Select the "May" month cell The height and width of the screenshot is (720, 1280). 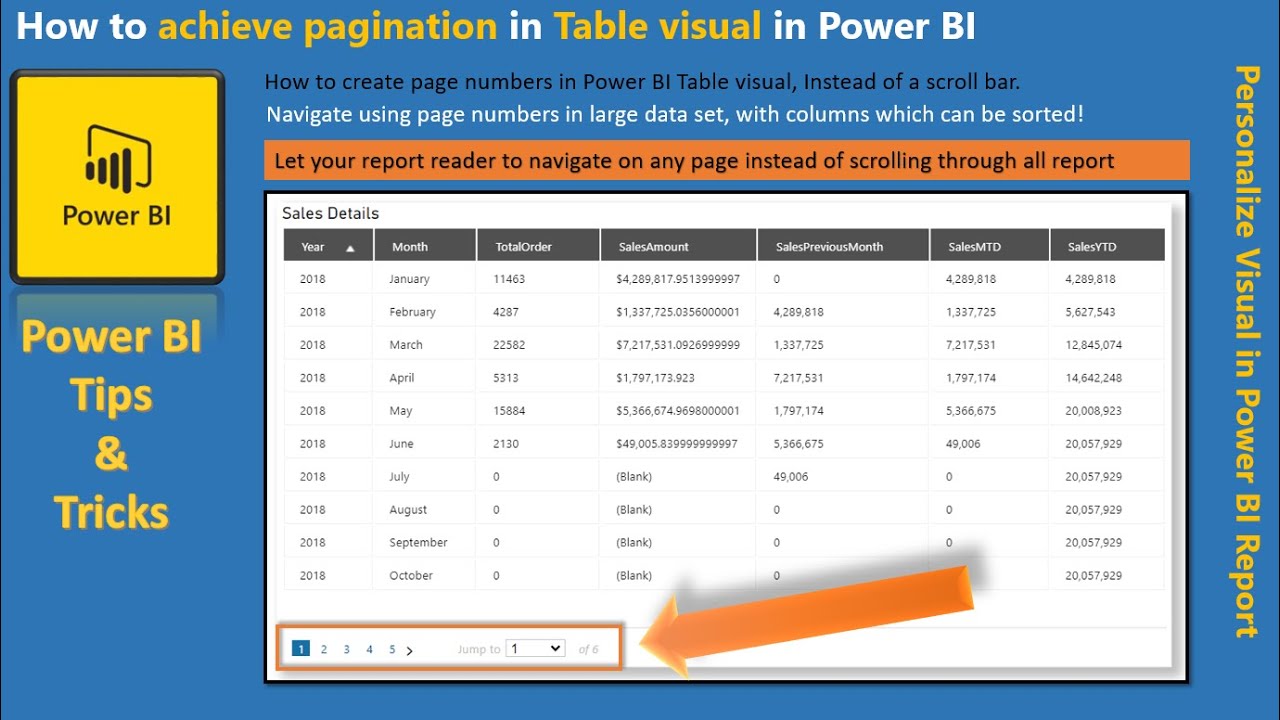point(400,411)
